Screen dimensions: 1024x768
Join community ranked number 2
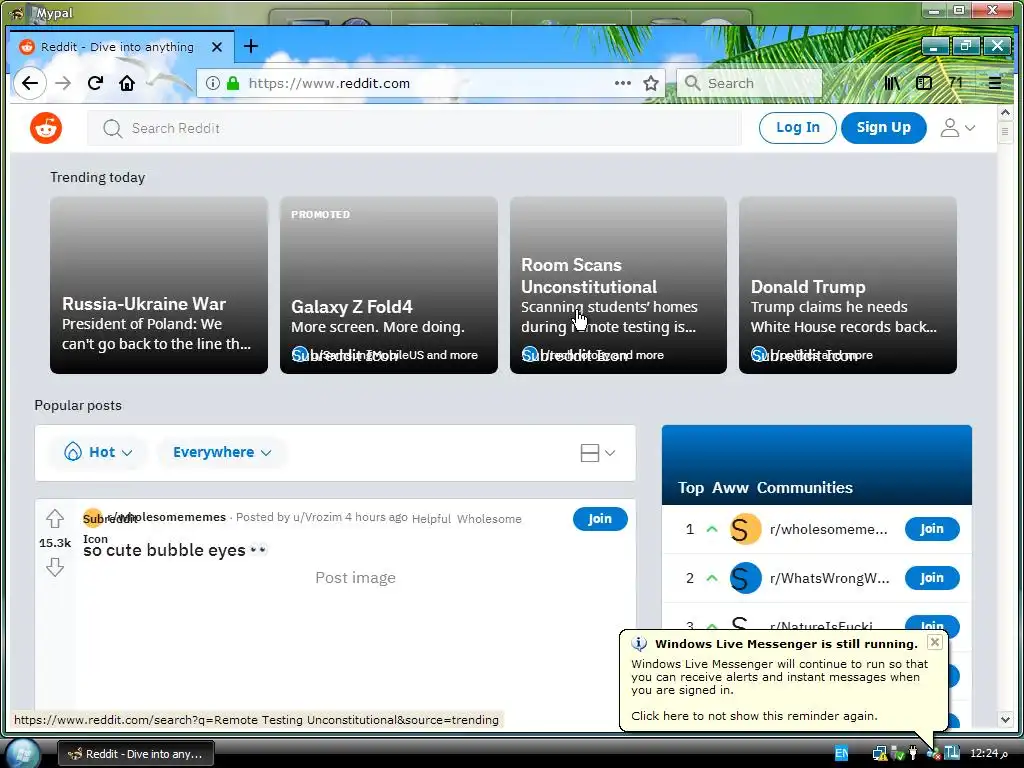(932, 578)
